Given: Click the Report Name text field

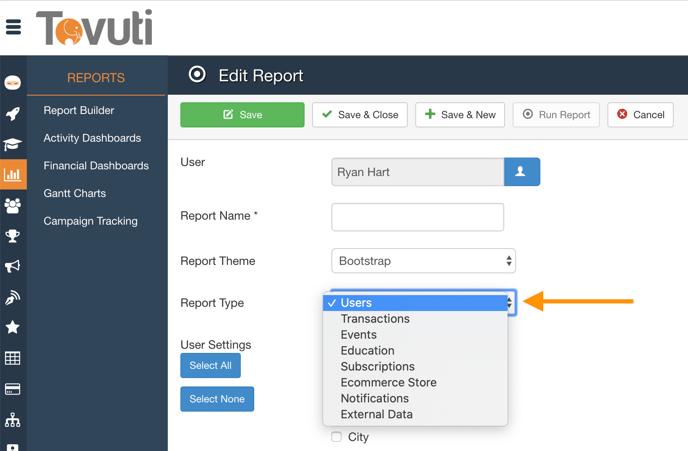Looking at the screenshot, I should point(417,217).
